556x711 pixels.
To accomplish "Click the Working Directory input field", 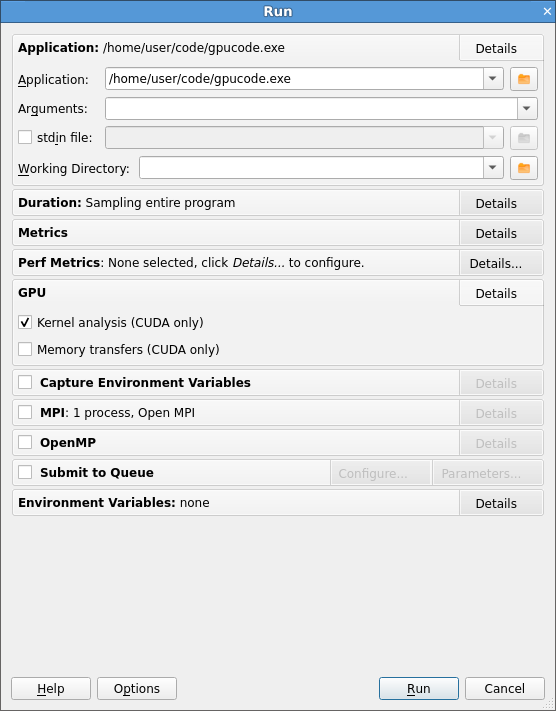I will [311, 168].
